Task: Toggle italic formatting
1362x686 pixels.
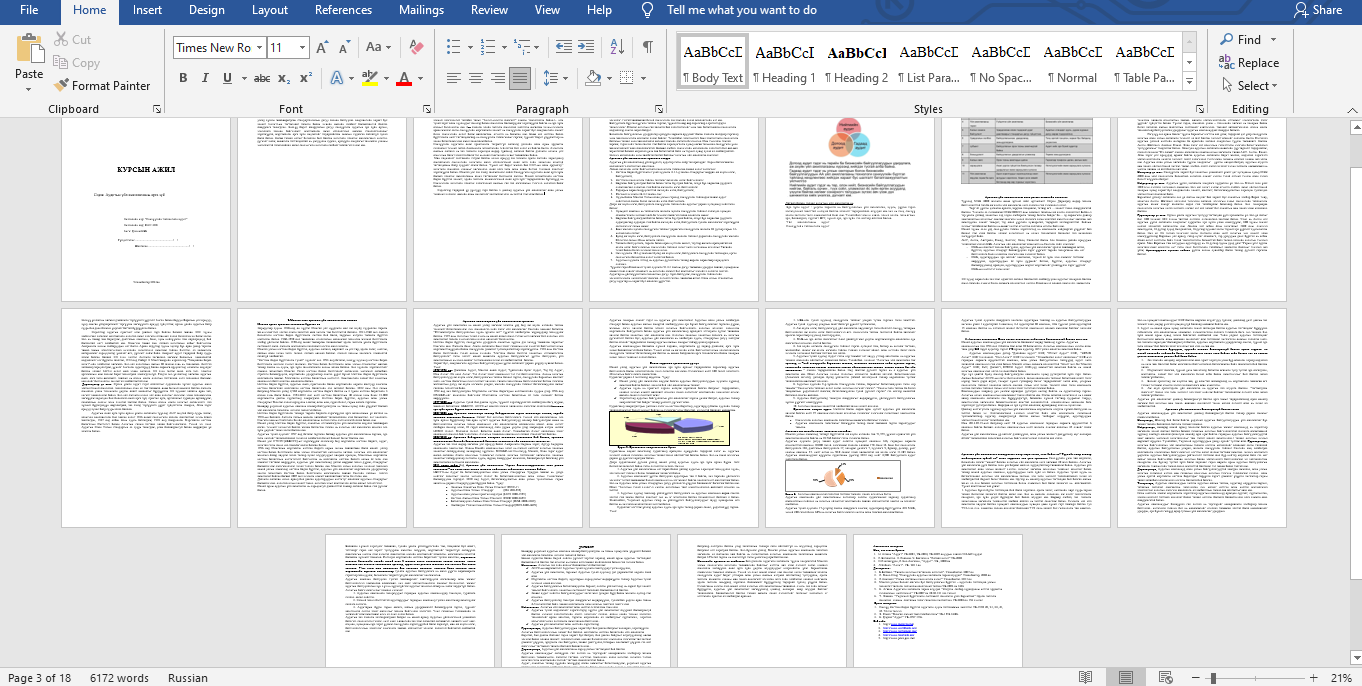Action: pyautogui.click(x=206, y=78)
